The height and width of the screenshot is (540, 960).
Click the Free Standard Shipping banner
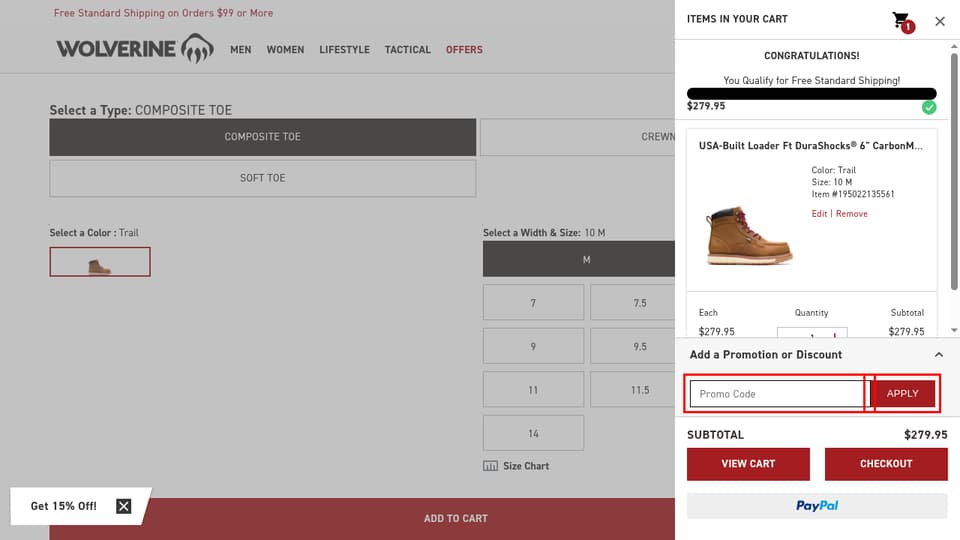(x=163, y=13)
